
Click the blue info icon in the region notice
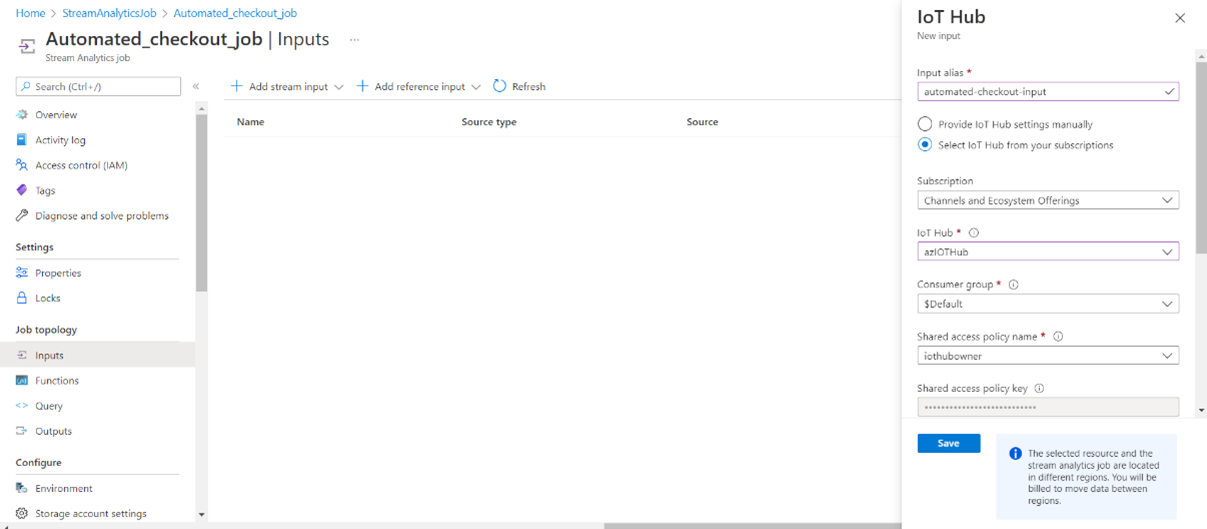[x=1016, y=454]
